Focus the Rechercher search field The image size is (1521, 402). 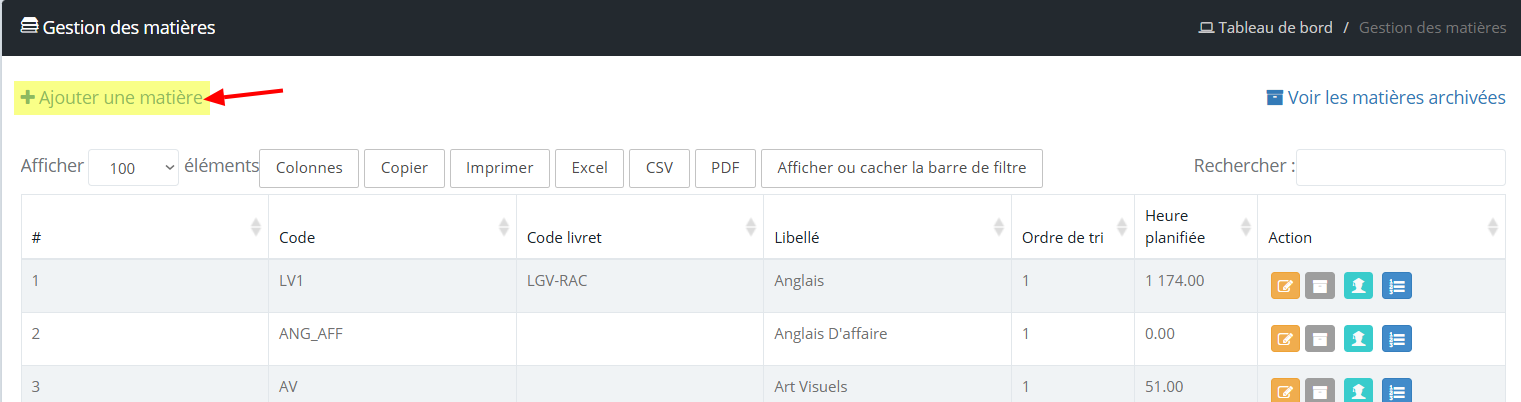coord(1401,167)
